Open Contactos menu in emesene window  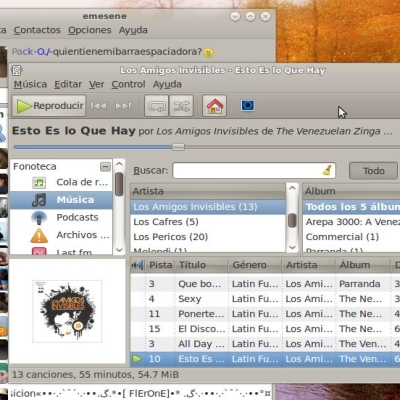[x=37, y=30]
